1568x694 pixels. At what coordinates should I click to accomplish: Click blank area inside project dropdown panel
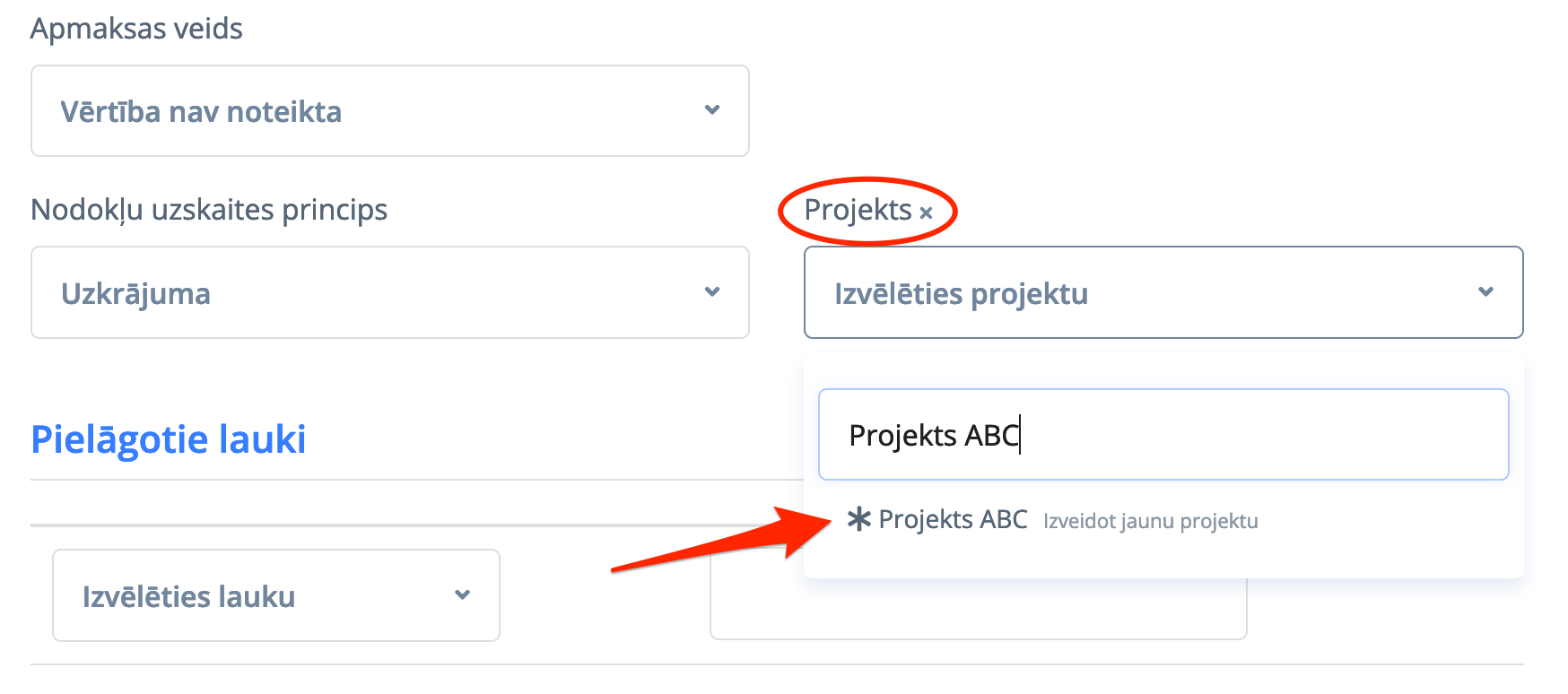pos(1390,551)
